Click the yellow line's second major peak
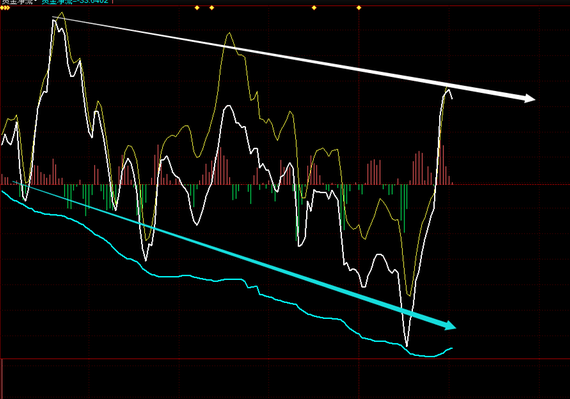The width and height of the screenshot is (570, 399). 229,33
